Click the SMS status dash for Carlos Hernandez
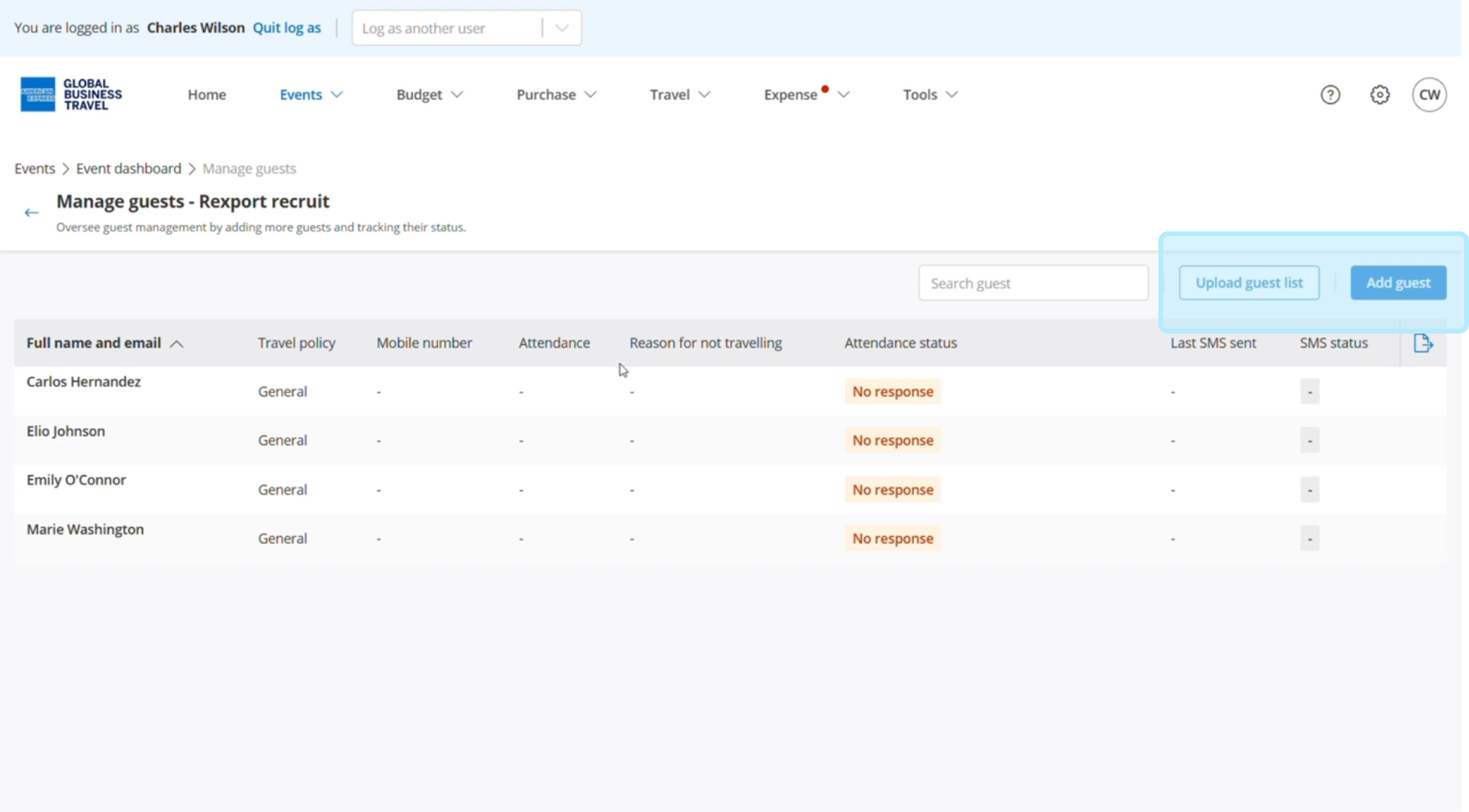Screen dimensions: 1469x812 click(1309, 391)
